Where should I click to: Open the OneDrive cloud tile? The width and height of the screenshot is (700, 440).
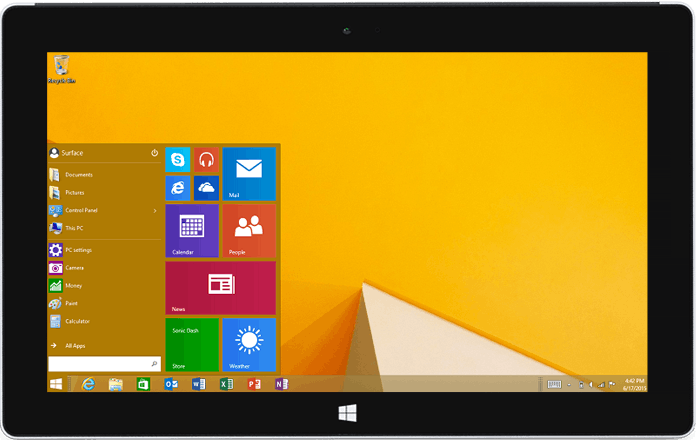pos(206,188)
